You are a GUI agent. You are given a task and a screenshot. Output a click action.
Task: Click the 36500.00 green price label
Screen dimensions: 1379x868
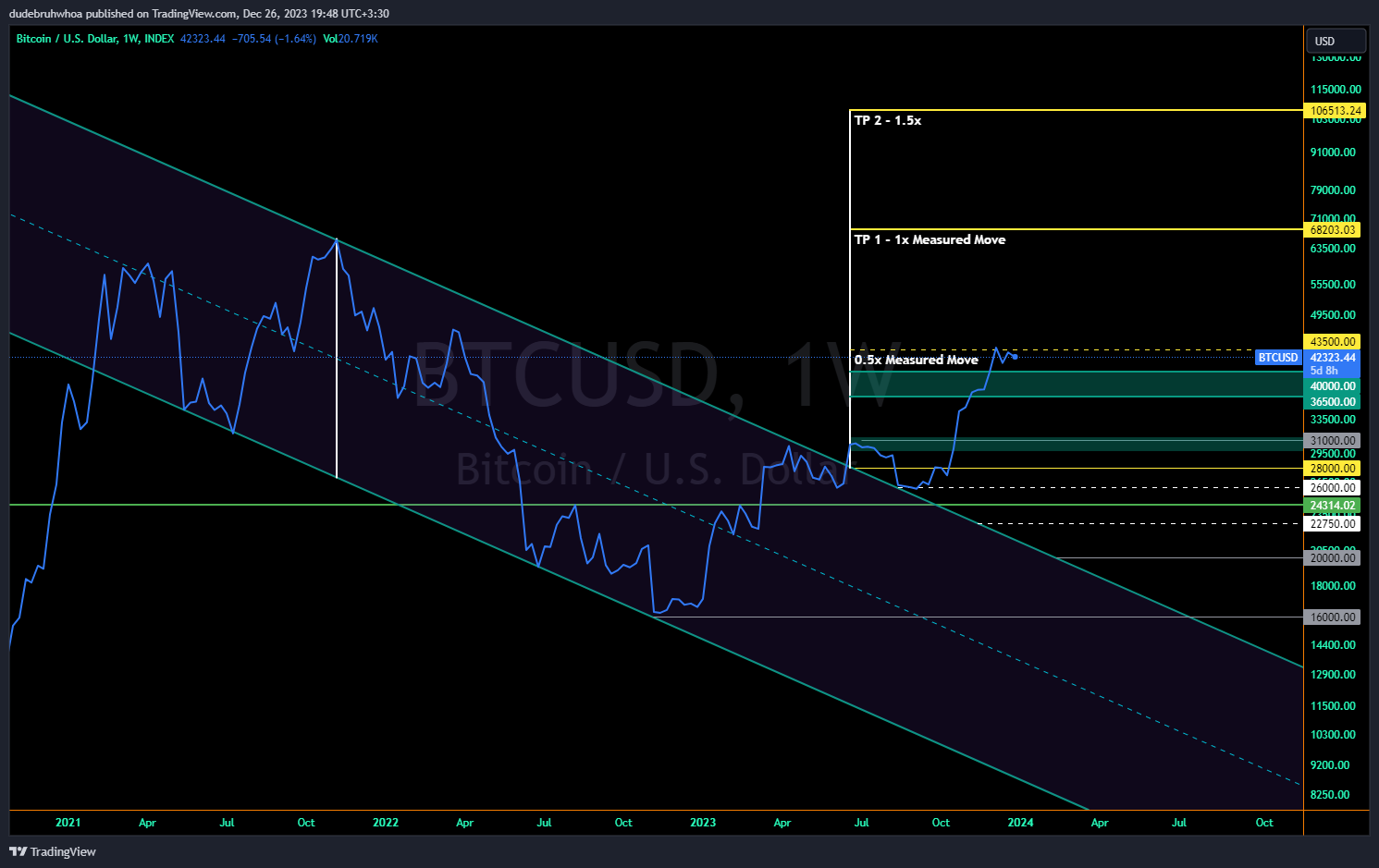(x=1333, y=402)
